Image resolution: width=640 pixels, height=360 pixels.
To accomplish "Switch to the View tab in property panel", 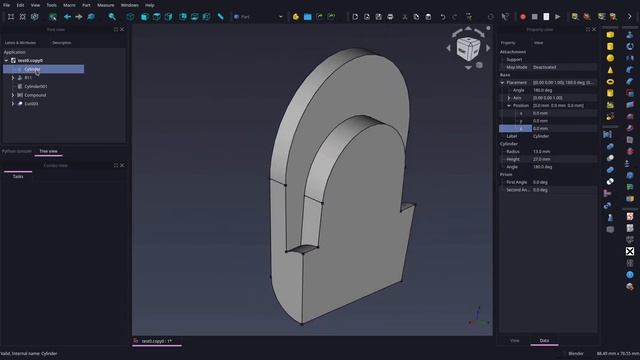I will coord(515,340).
